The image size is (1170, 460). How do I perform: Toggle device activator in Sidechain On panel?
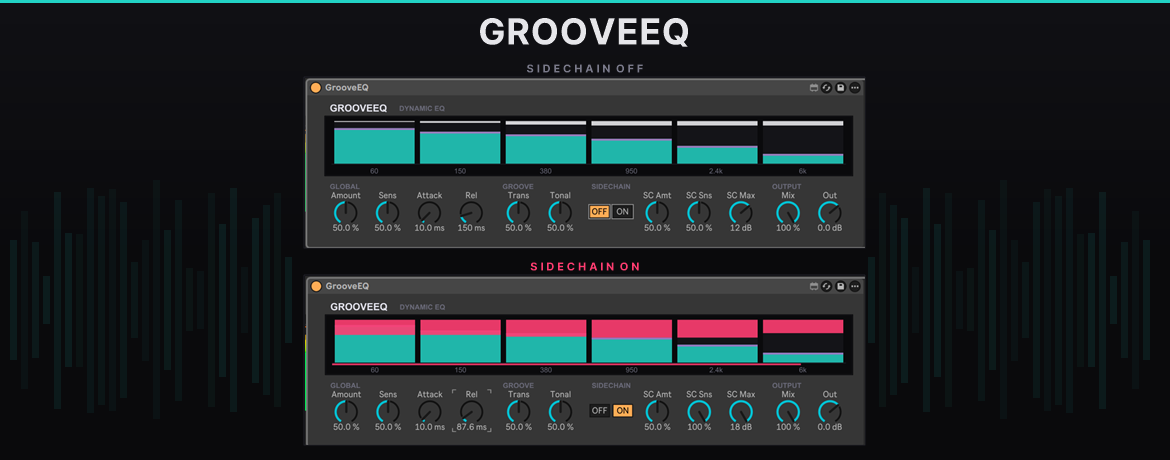click(x=316, y=287)
